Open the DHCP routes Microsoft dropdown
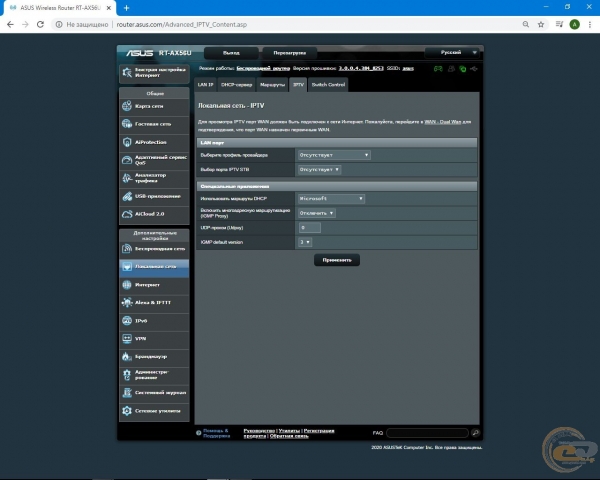The image size is (600, 480). click(x=331, y=199)
